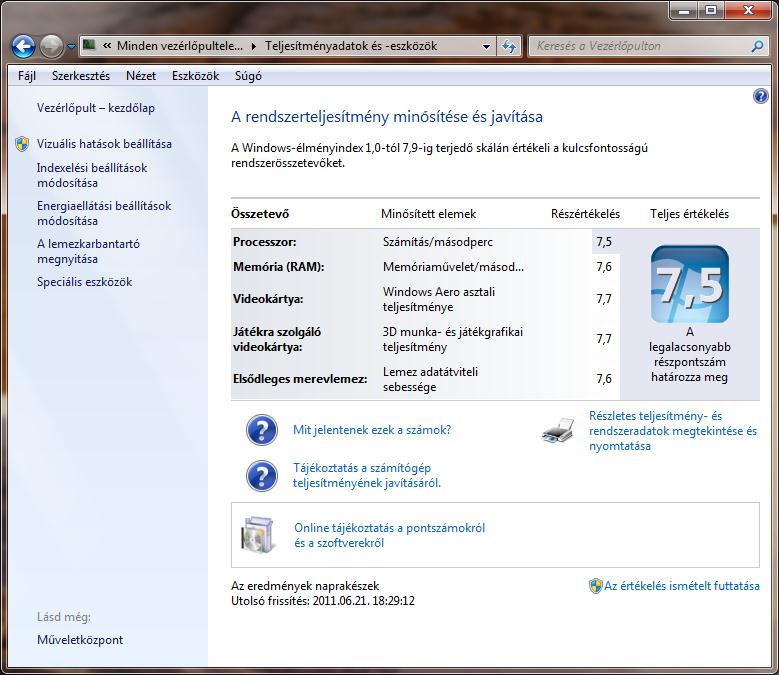Click 'Játékra szolgáló videokártya:' label

(277, 339)
